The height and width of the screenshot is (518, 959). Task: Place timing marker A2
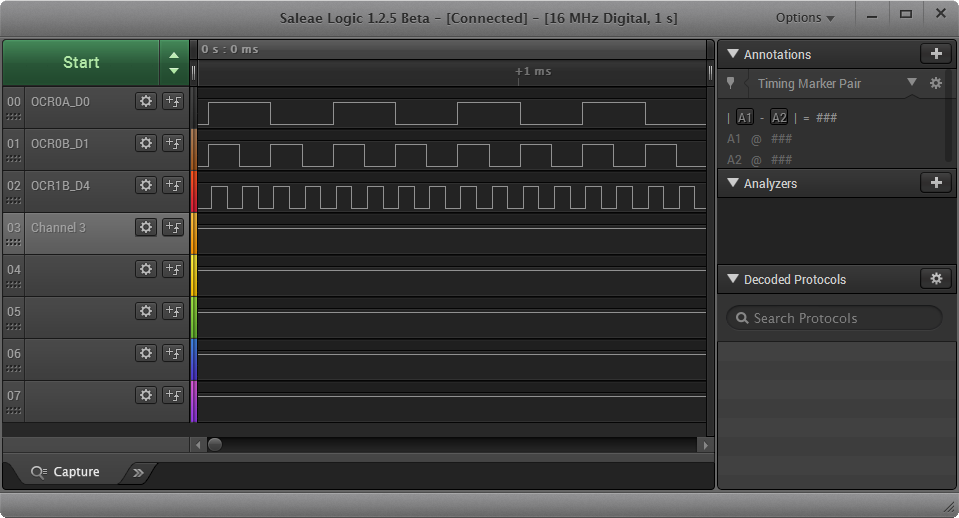pyautogui.click(x=779, y=117)
